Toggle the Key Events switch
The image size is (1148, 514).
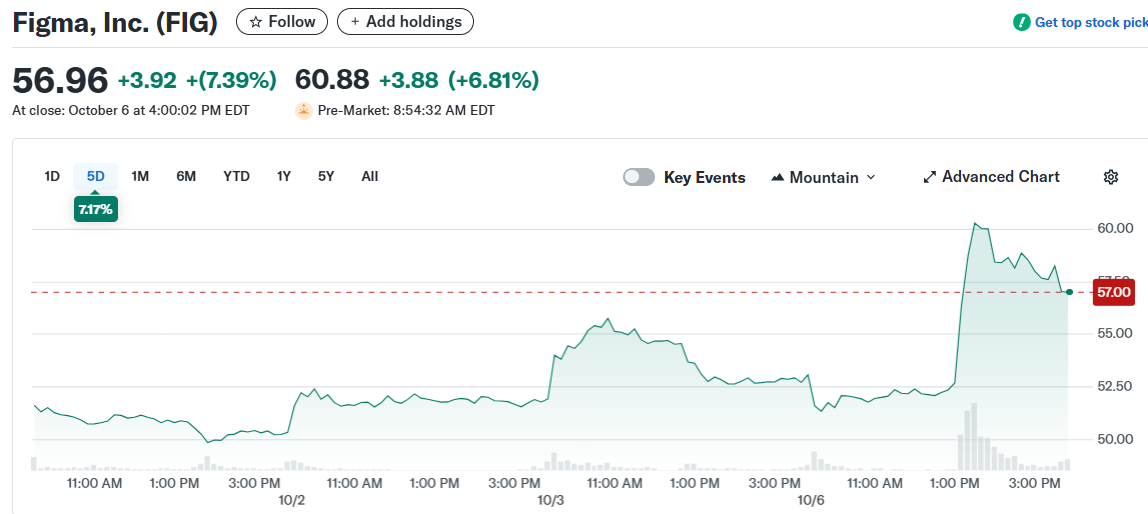(x=639, y=177)
